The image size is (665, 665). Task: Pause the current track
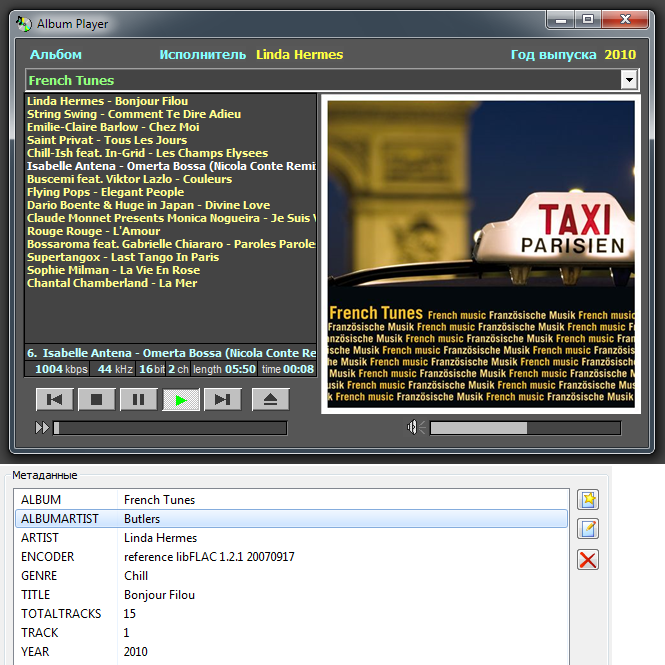click(139, 400)
